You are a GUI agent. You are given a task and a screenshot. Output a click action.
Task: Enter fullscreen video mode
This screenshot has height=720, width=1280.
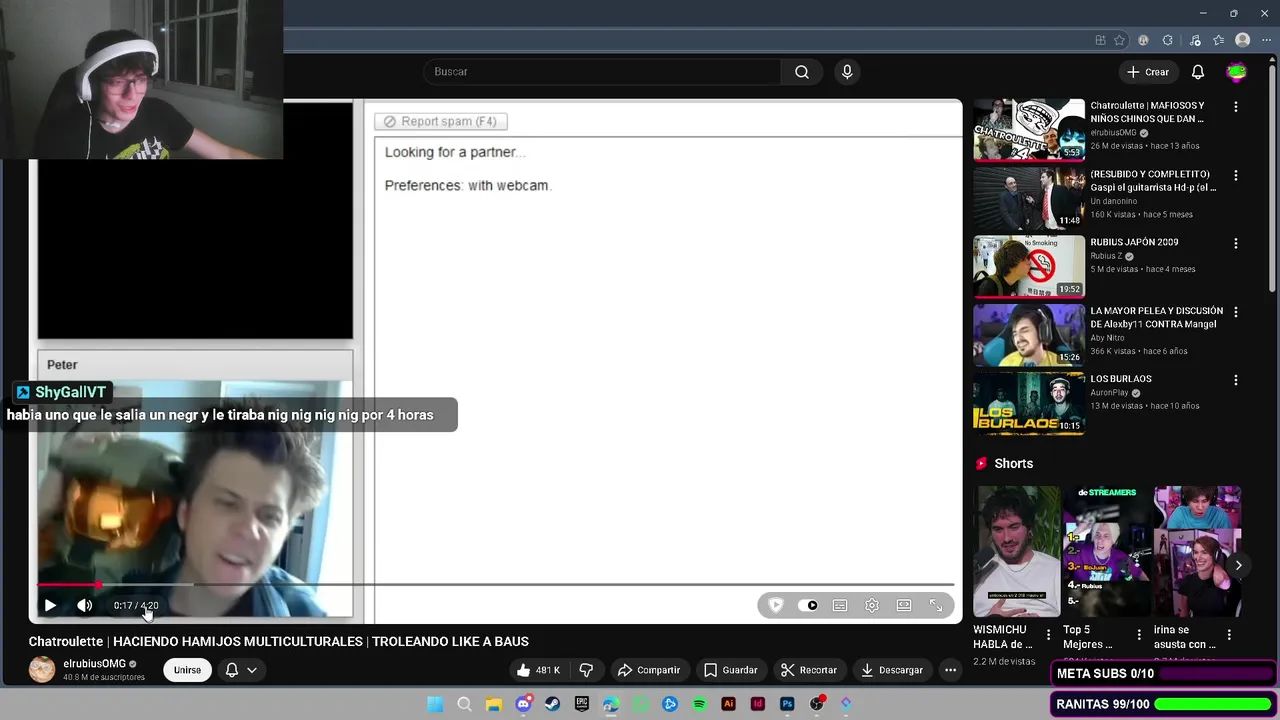click(936, 605)
